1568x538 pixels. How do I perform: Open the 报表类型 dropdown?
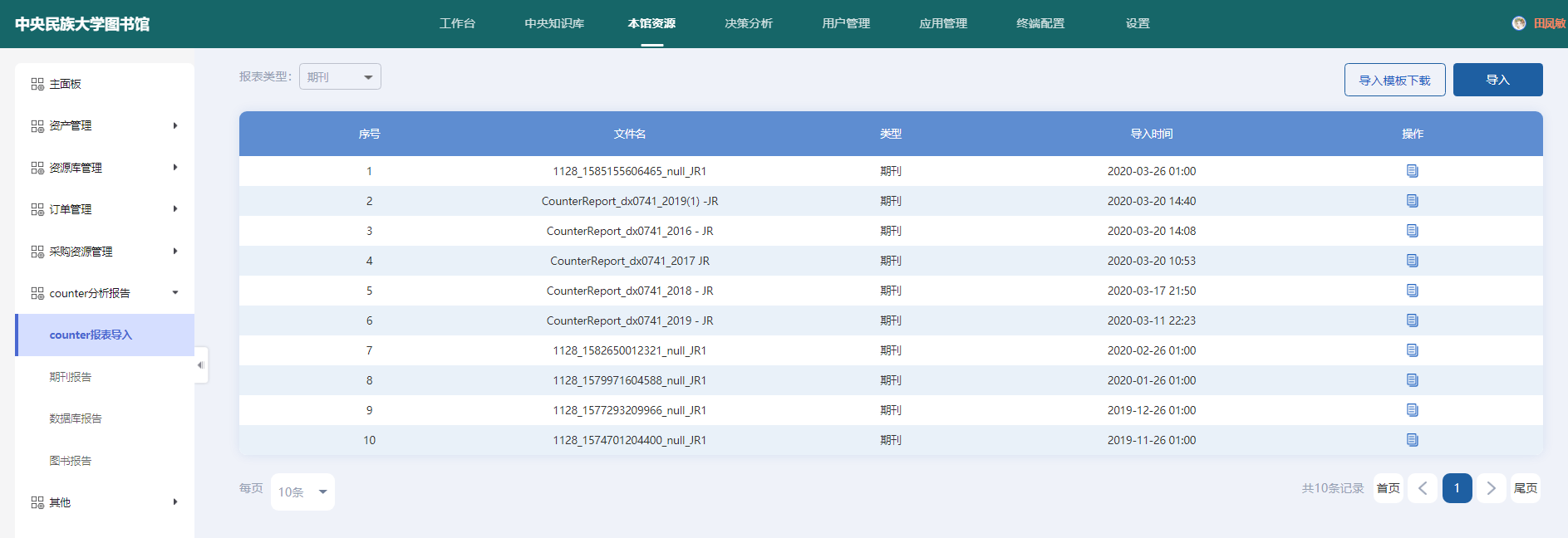(x=340, y=76)
